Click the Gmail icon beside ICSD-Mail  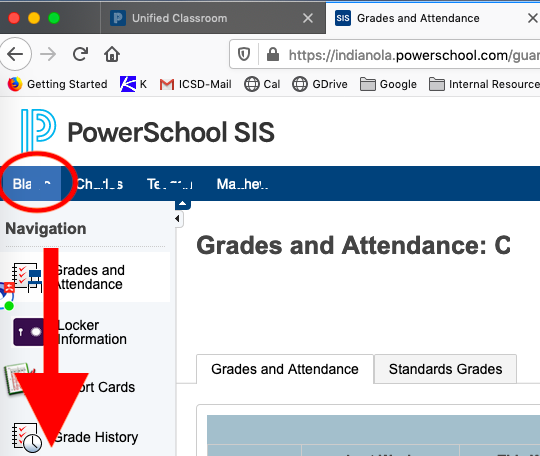click(x=167, y=84)
